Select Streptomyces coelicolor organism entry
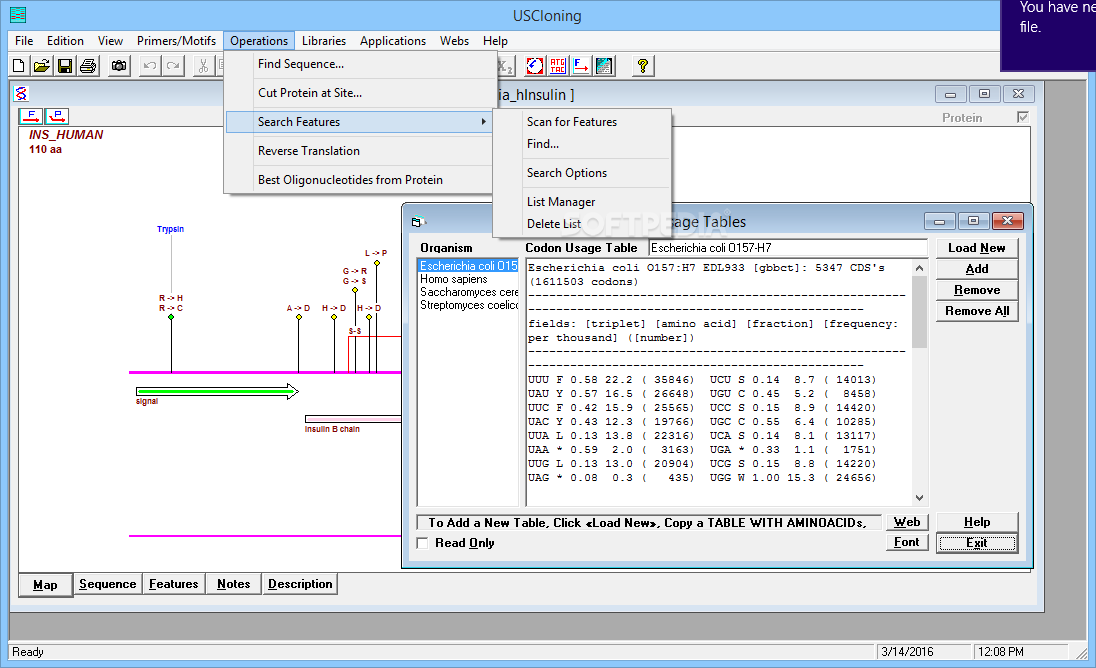 click(x=468, y=305)
